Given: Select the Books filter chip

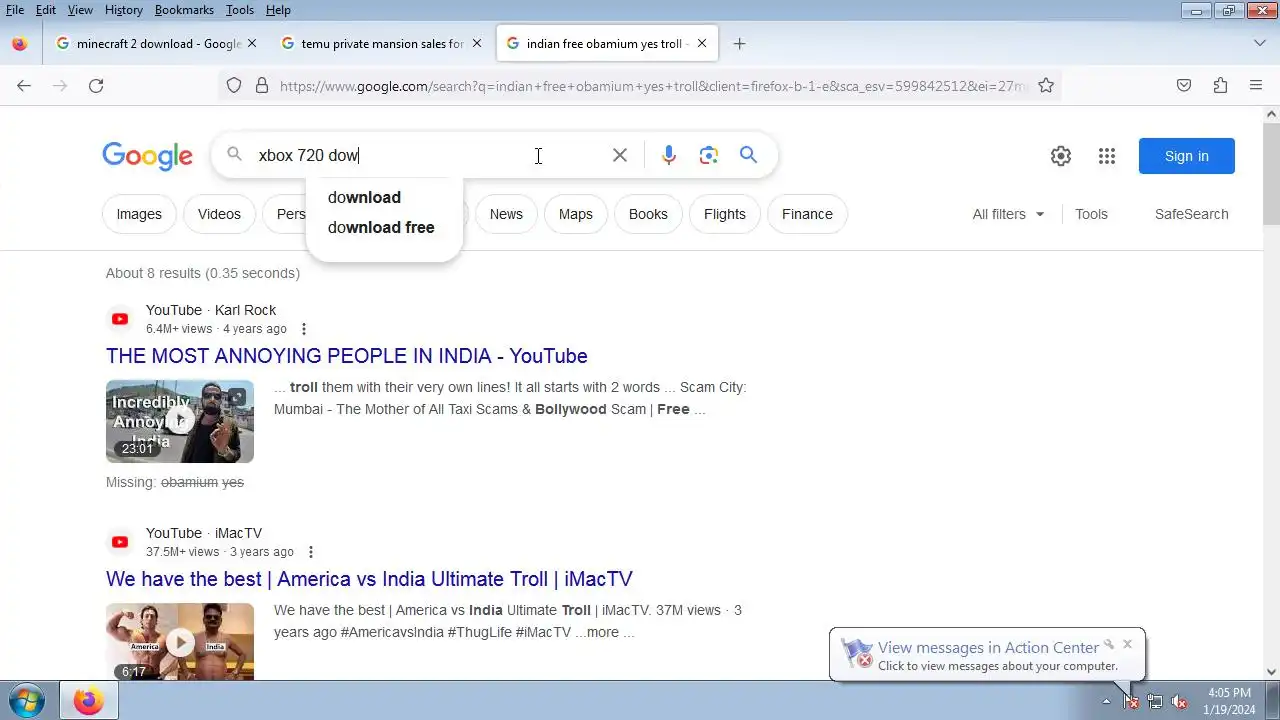Looking at the screenshot, I should coord(648,214).
